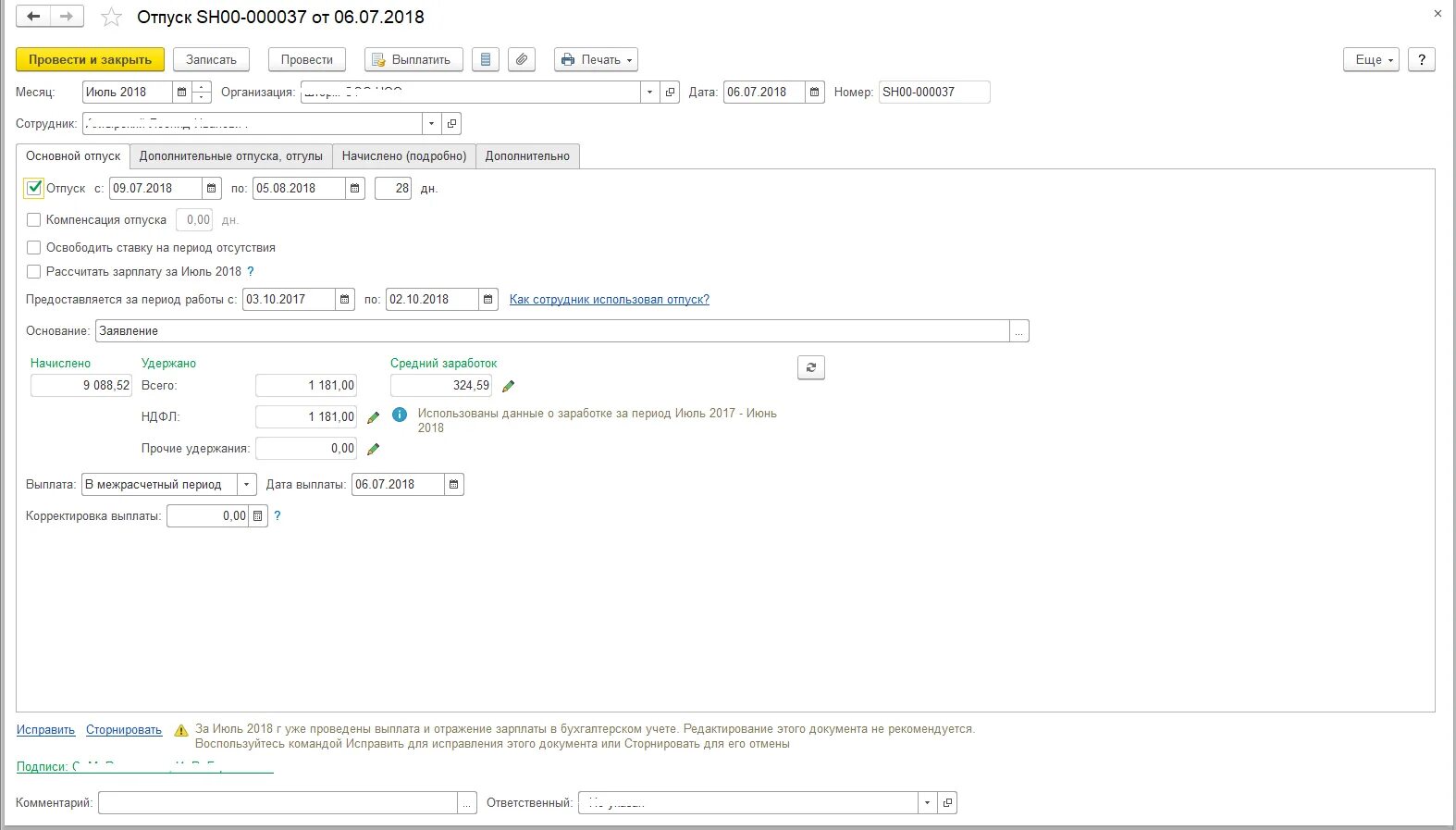This screenshot has height=830, width=1456.
Task: Click the ellipsis button of Основание field
Action: (x=1019, y=330)
